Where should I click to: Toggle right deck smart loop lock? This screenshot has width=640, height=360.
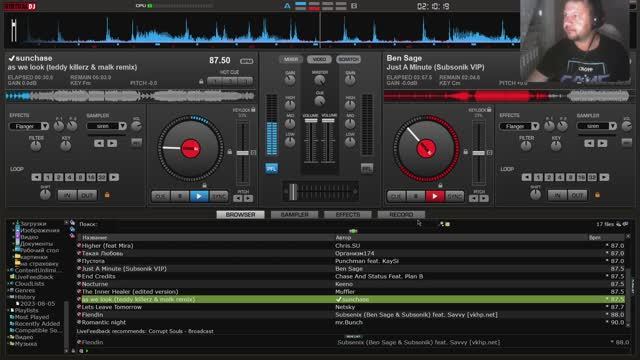pos(597,195)
